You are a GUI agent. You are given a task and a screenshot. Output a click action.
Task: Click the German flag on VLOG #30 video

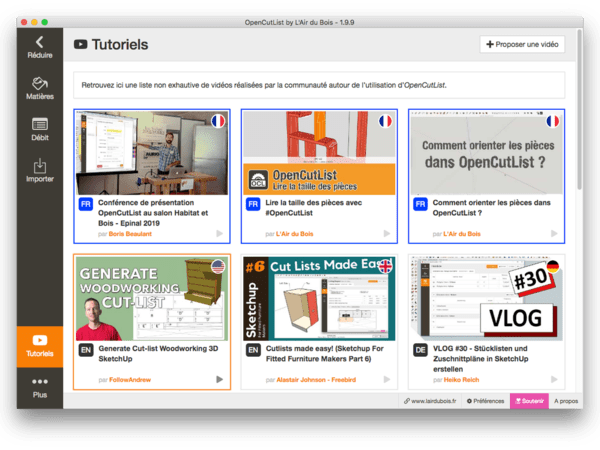coord(553,267)
